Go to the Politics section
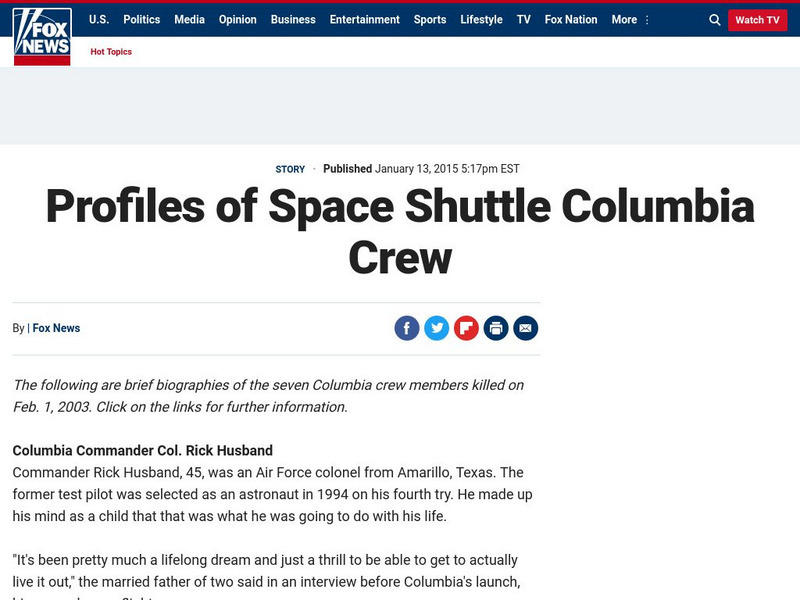The width and height of the screenshot is (800, 600). coord(142,20)
